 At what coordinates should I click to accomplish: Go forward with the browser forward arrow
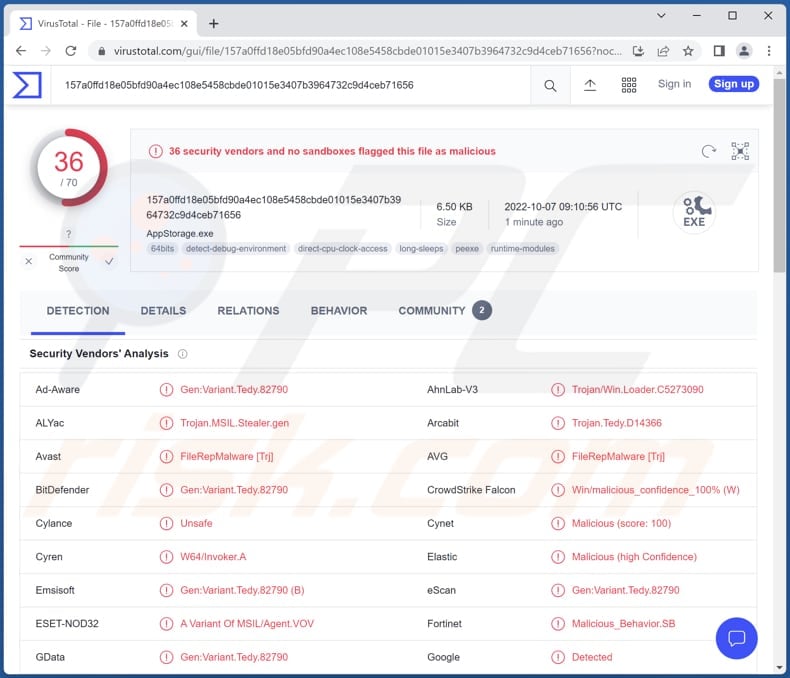[46, 51]
